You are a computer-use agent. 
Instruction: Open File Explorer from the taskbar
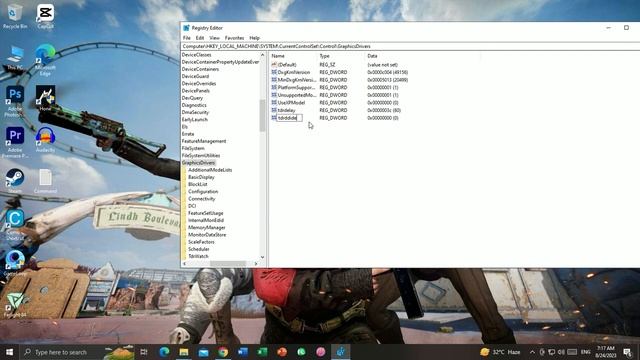point(184,352)
